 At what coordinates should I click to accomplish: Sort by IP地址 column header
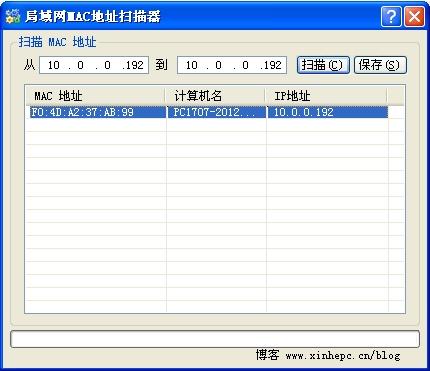point(326,96)
